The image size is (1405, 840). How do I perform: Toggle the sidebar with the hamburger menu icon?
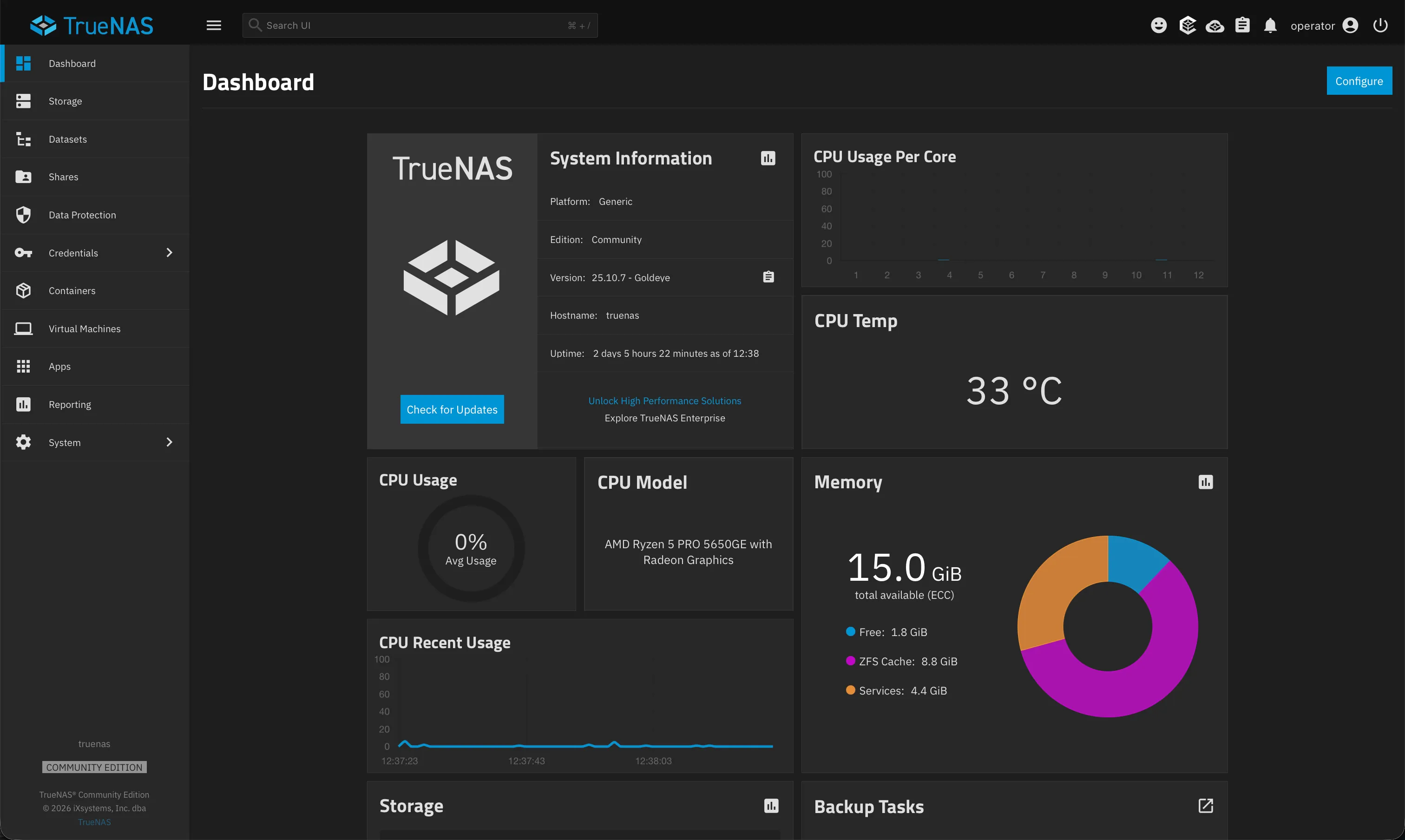[x=213, y=26]
